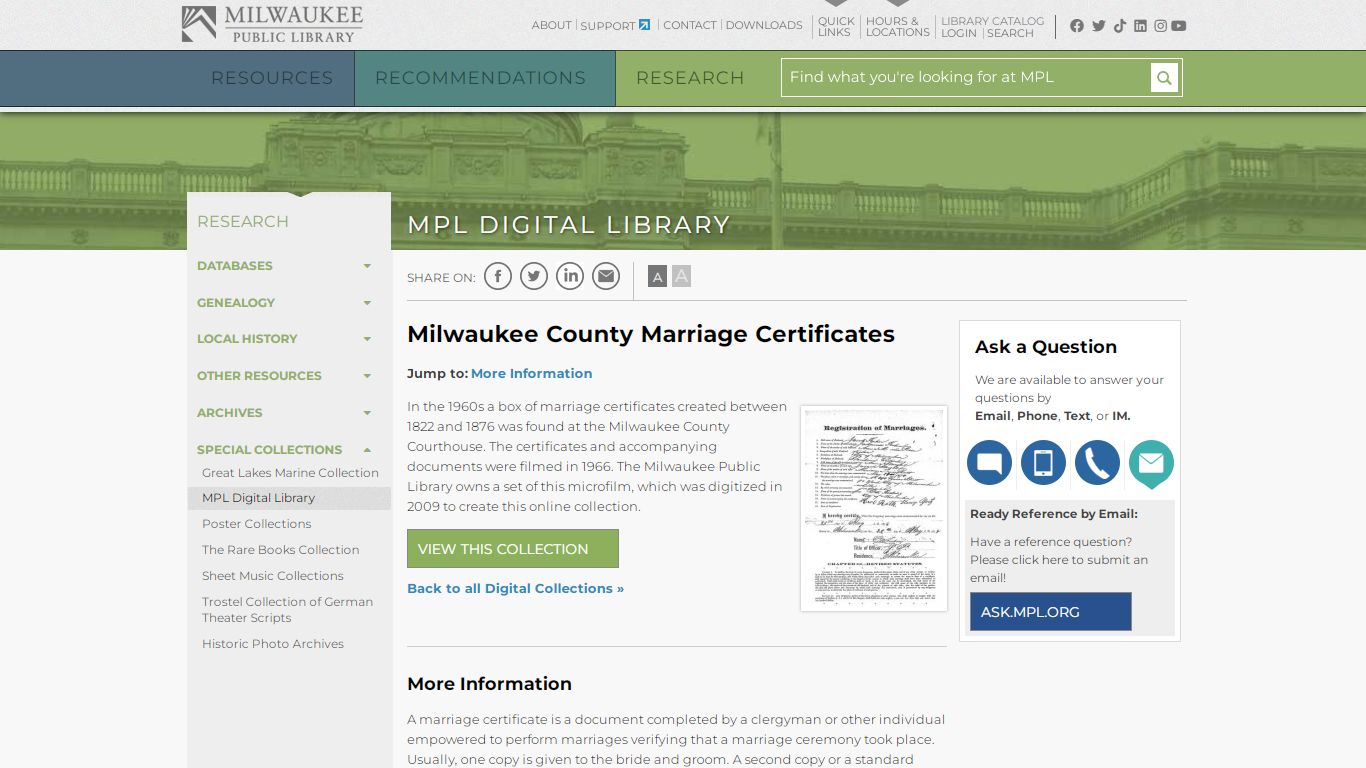Open Sheet Music Collections
This screenshot has width=1366, height=768.
coord(272,576)
